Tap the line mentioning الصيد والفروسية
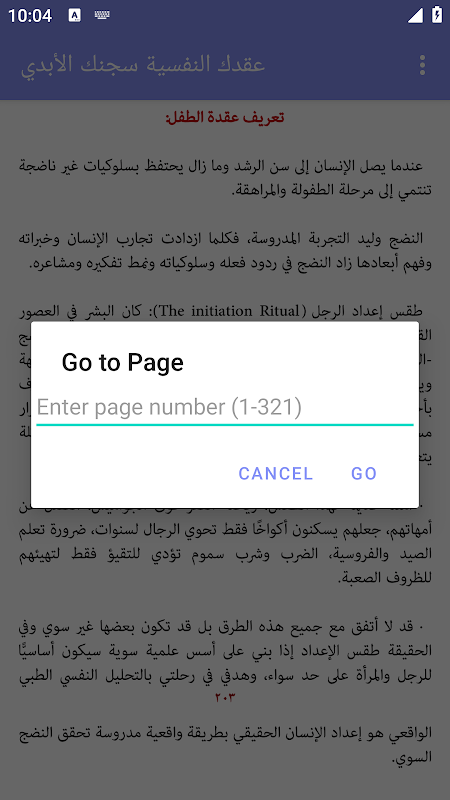 coord(225,554)
